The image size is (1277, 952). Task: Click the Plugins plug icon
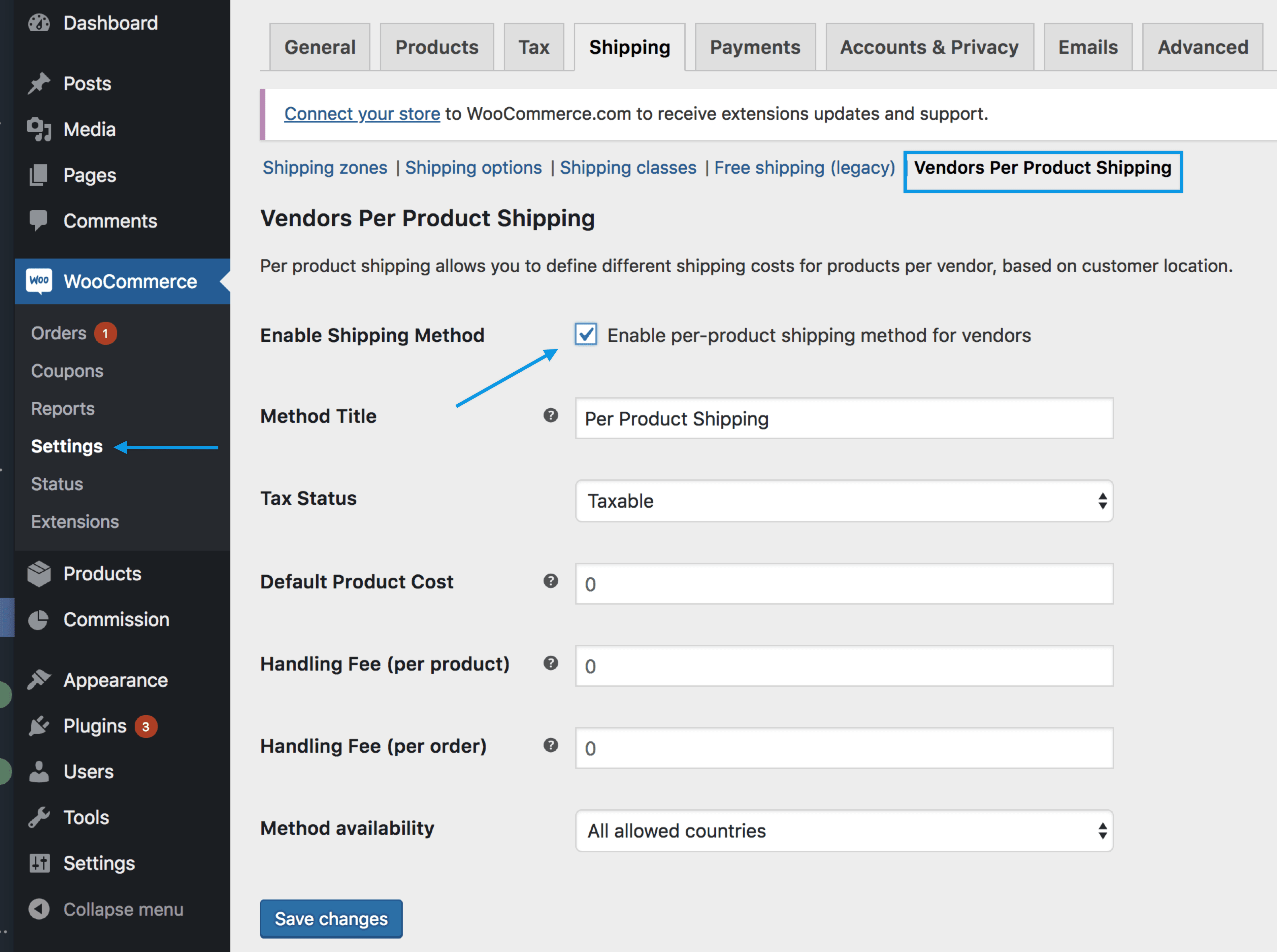pyautogui.click(x=39, y=726)
